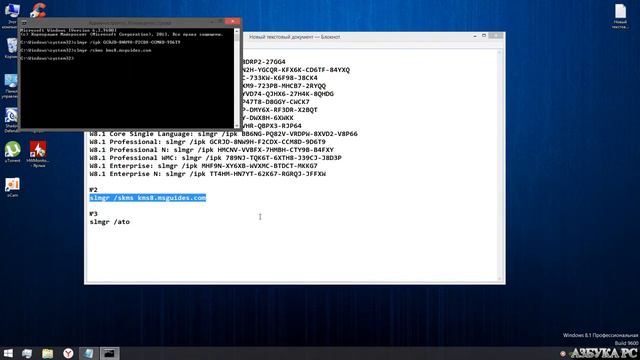This screenshot has height=360, width=640.
Task: Click the 'slmgr /ipk' command line in Command Prompt
Action: (100, 42)
